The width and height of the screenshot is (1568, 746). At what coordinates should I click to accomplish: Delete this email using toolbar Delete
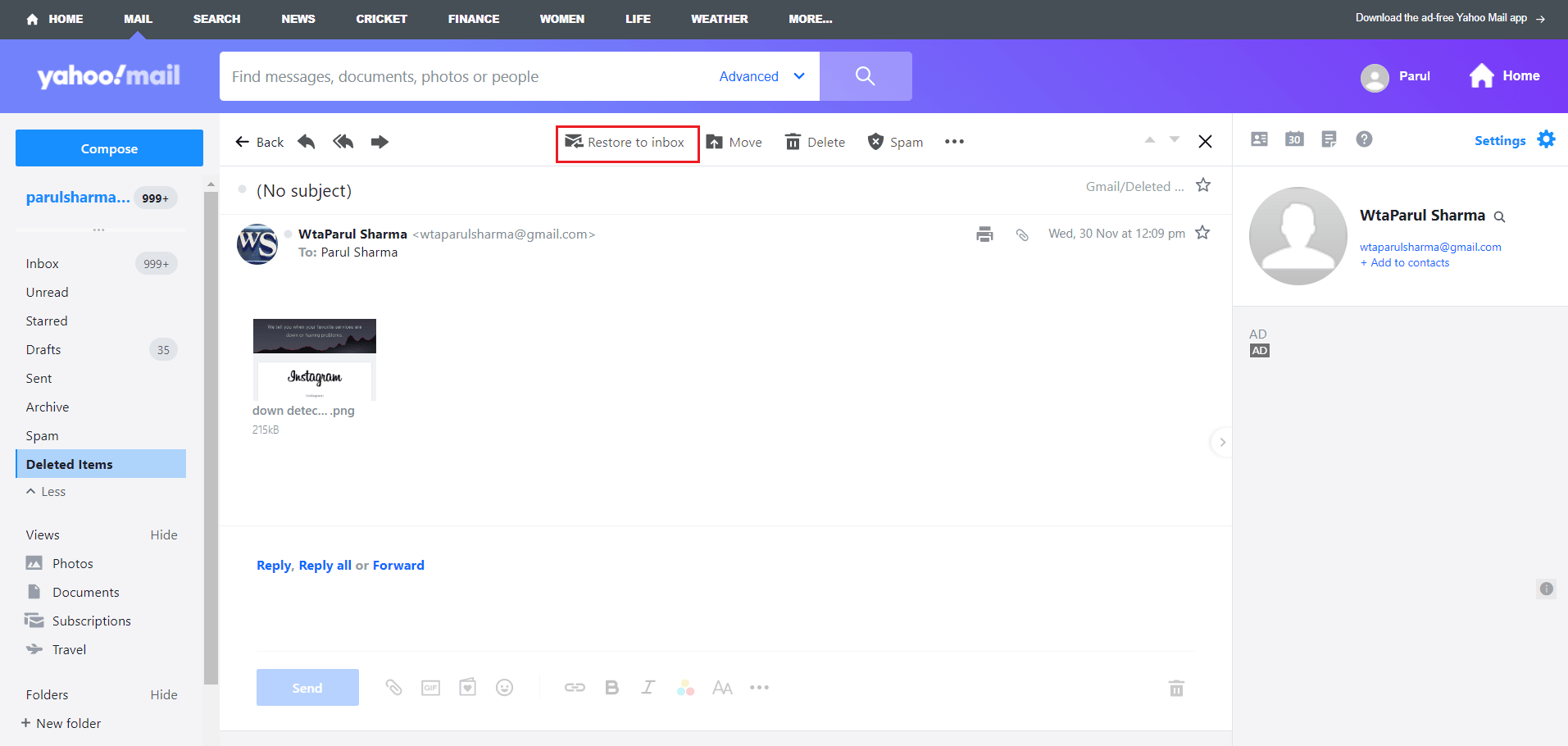(x=815, y=143)
